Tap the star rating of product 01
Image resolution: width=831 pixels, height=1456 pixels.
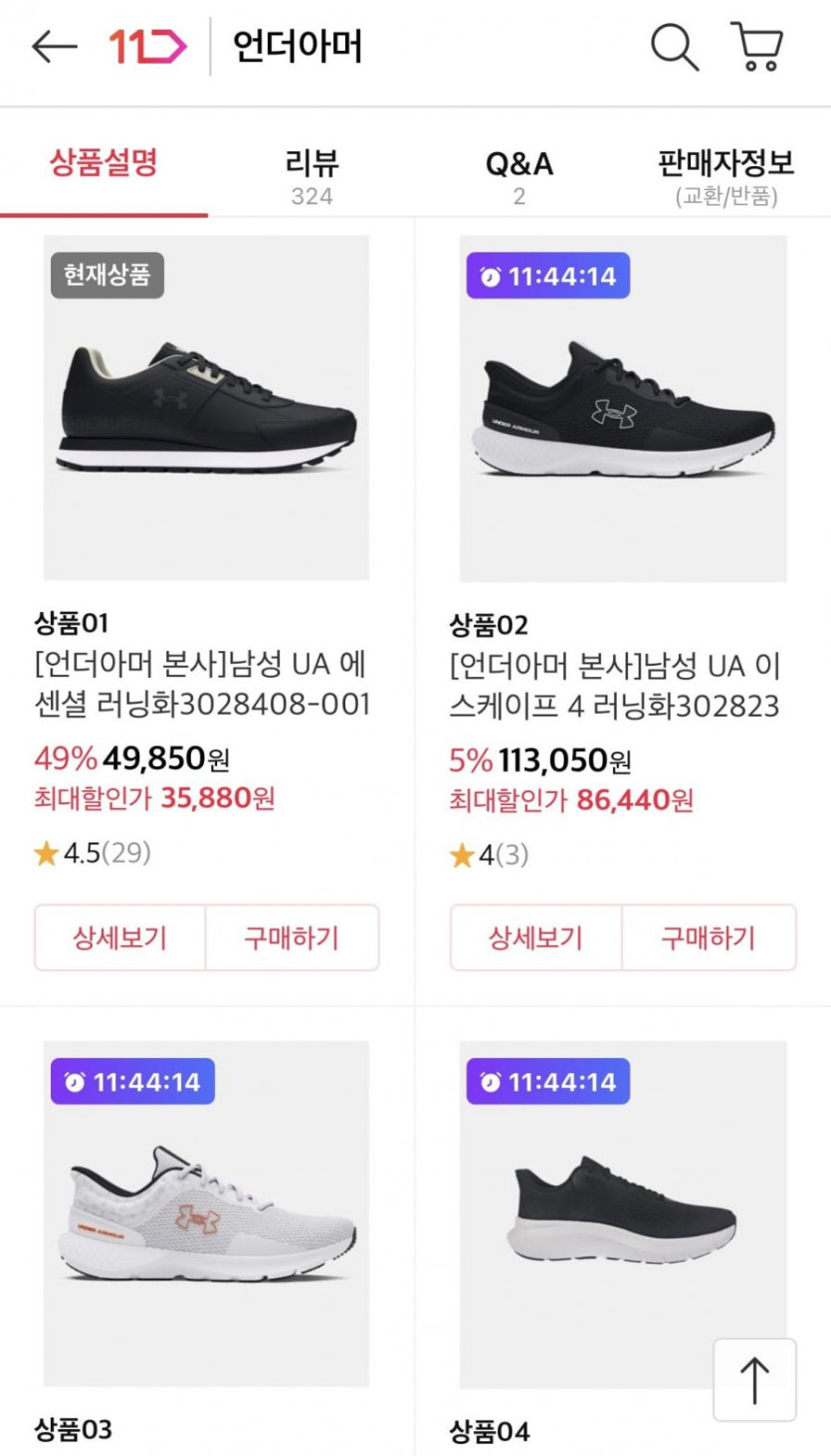tap(92, 853)
